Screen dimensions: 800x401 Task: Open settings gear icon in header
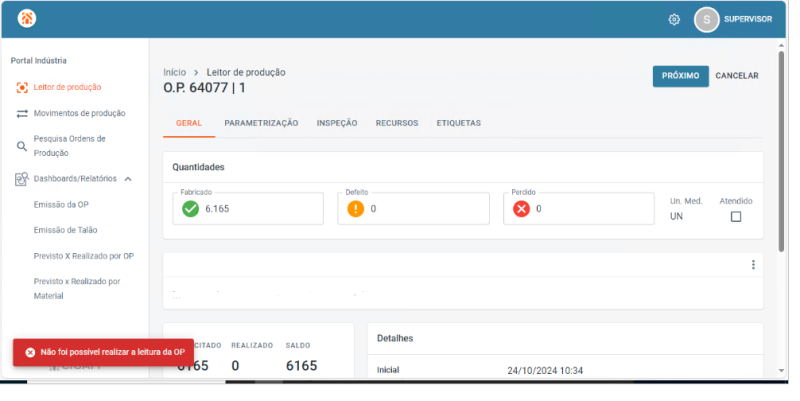[x=674, y=19]
